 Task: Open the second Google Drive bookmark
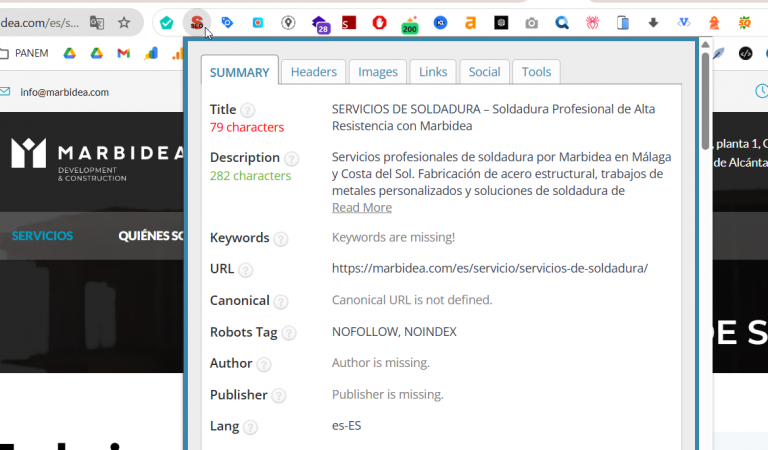[96, 53]
